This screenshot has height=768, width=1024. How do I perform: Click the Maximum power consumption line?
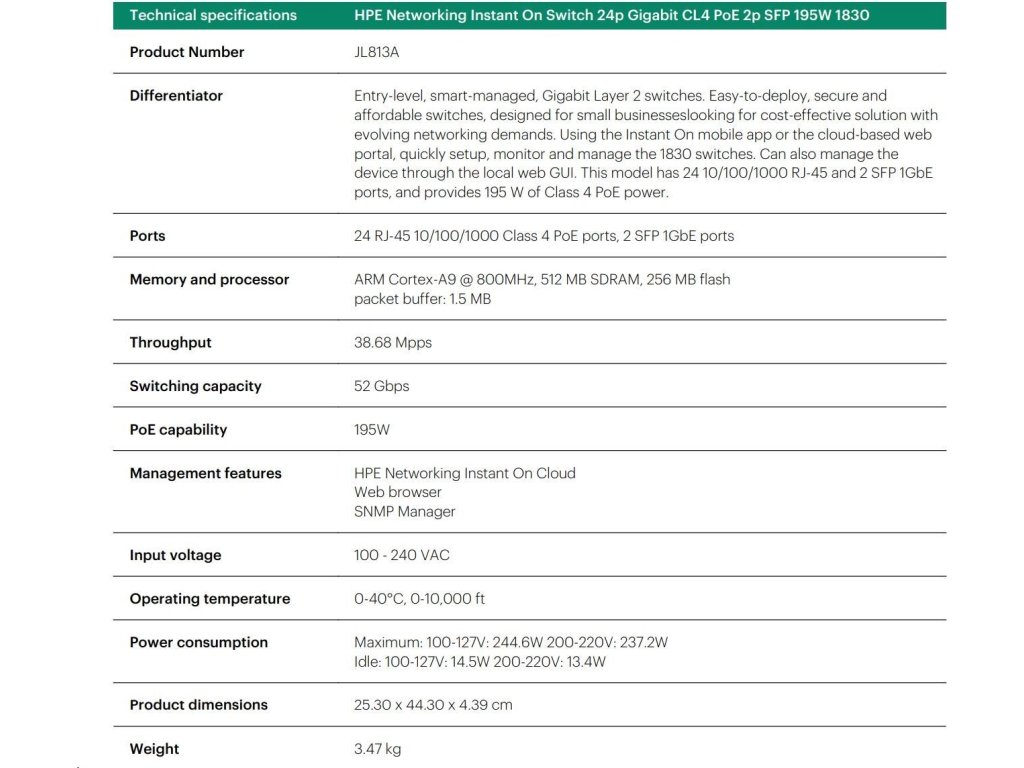(510, 642)
